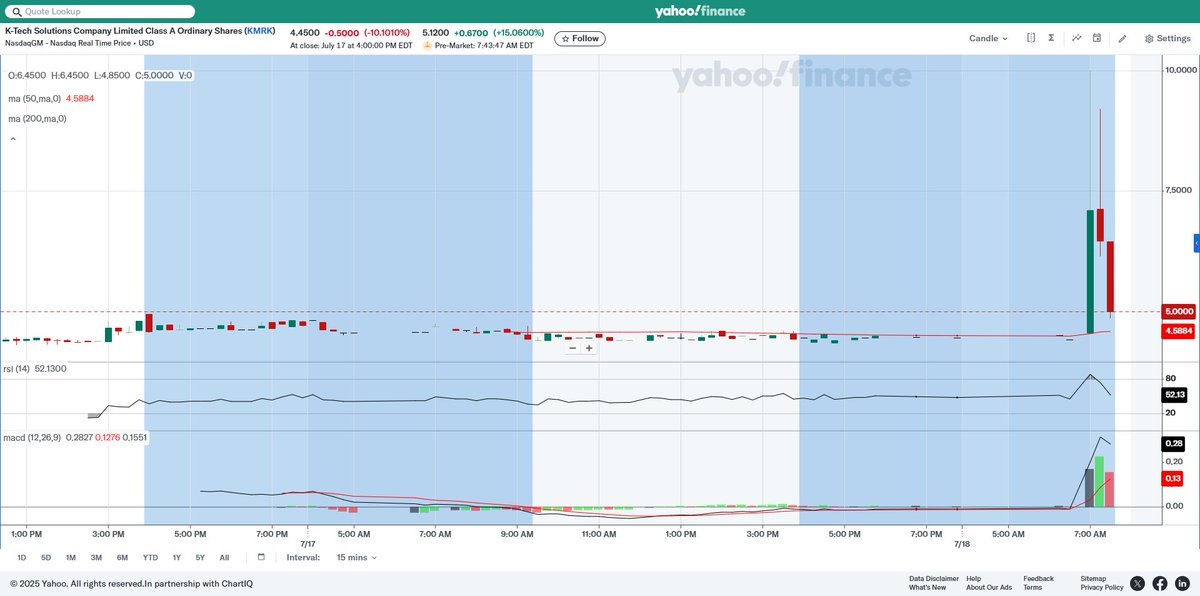Click the 7/18 date marker on axis

[x=962, y=544]
